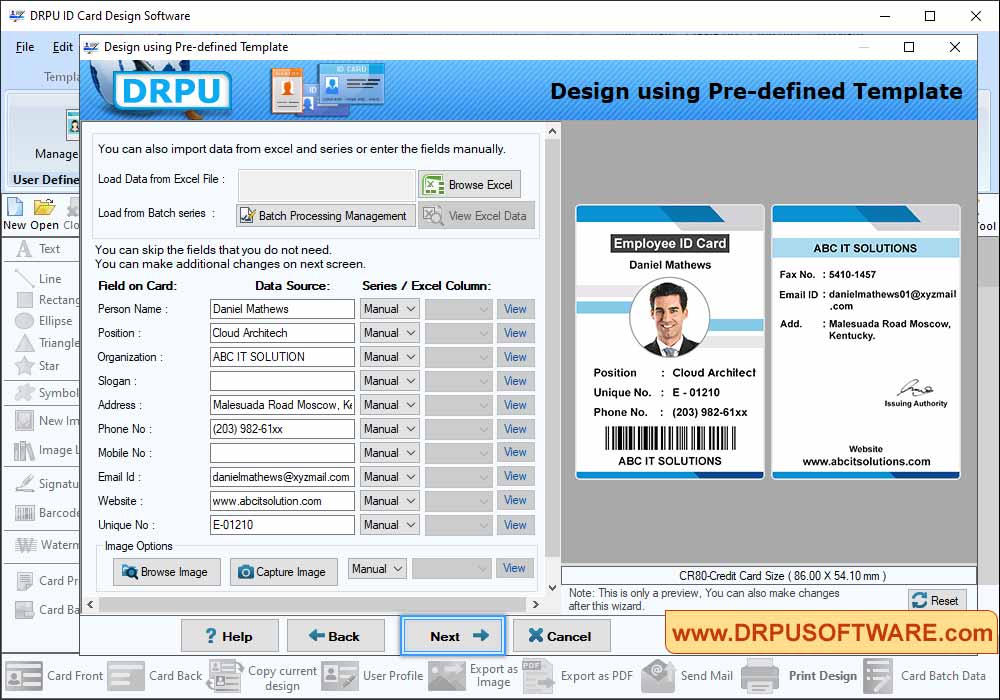The image size is (1000, 700).
Task: Select the Ellipse tool
Action: tap(43, 321)
